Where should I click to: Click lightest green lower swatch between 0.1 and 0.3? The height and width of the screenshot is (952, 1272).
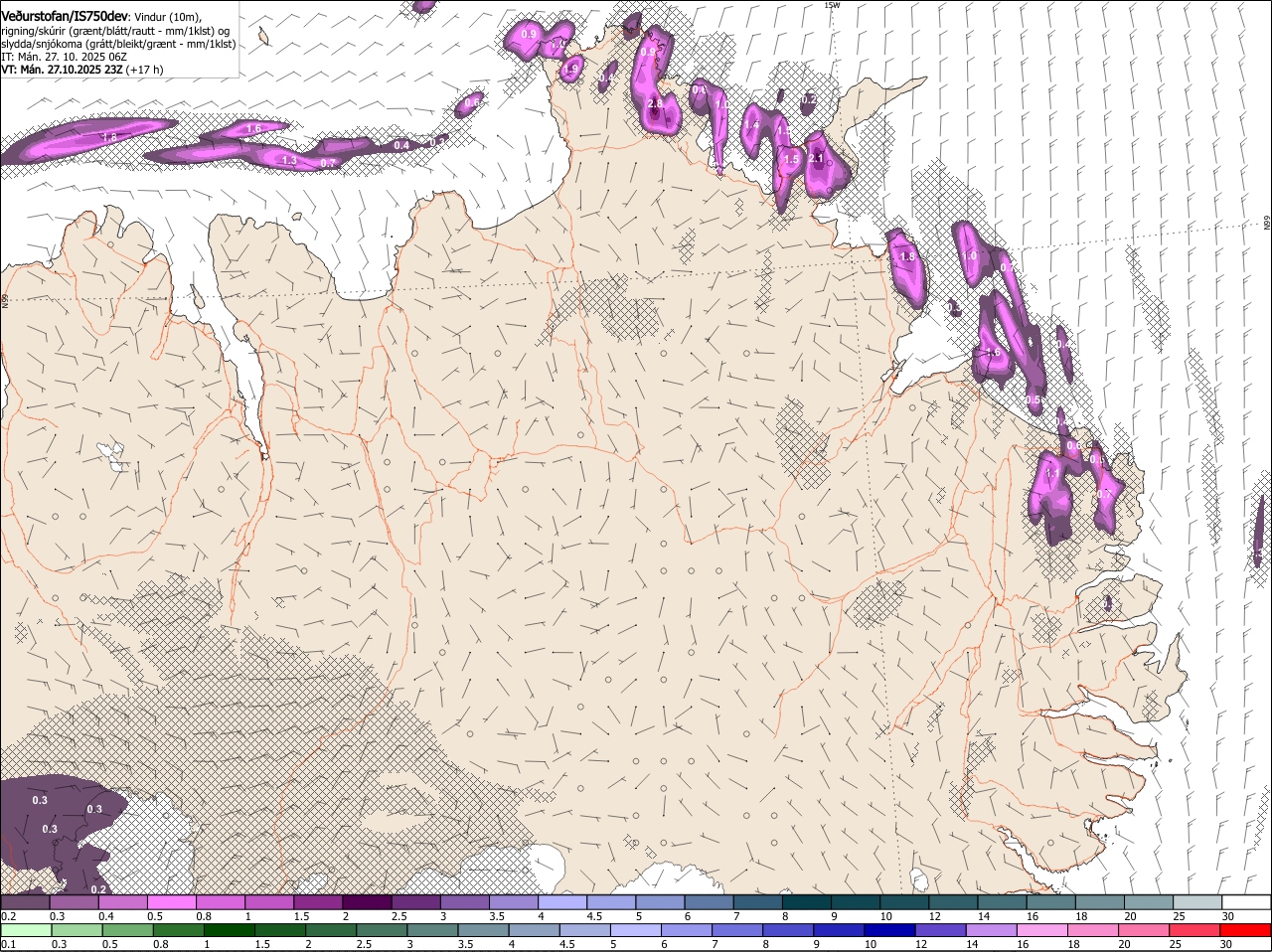click(x=26, y=930)
